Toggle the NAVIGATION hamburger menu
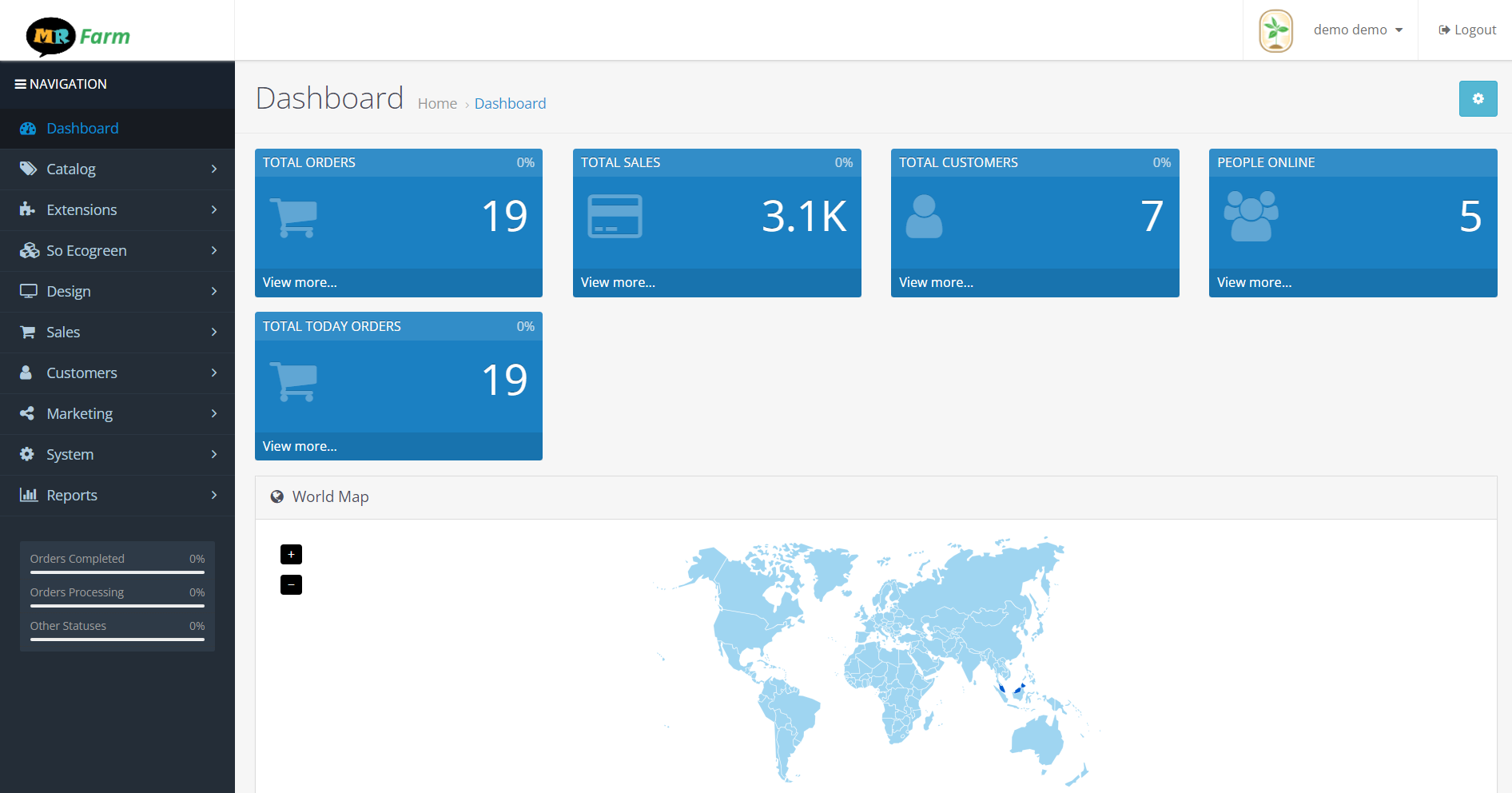Image resolution: width=1512 pixels, height=793 pixels. pos(21,84)
